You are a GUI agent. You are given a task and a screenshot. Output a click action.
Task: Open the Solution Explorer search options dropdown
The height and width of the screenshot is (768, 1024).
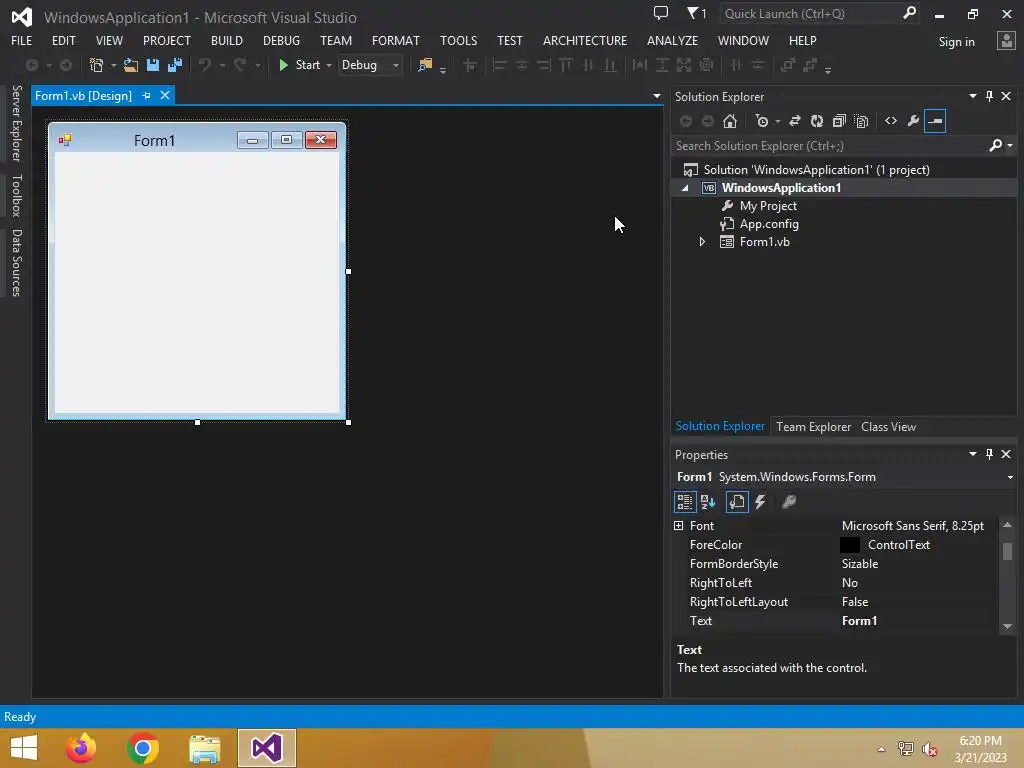pos(1010,146)
